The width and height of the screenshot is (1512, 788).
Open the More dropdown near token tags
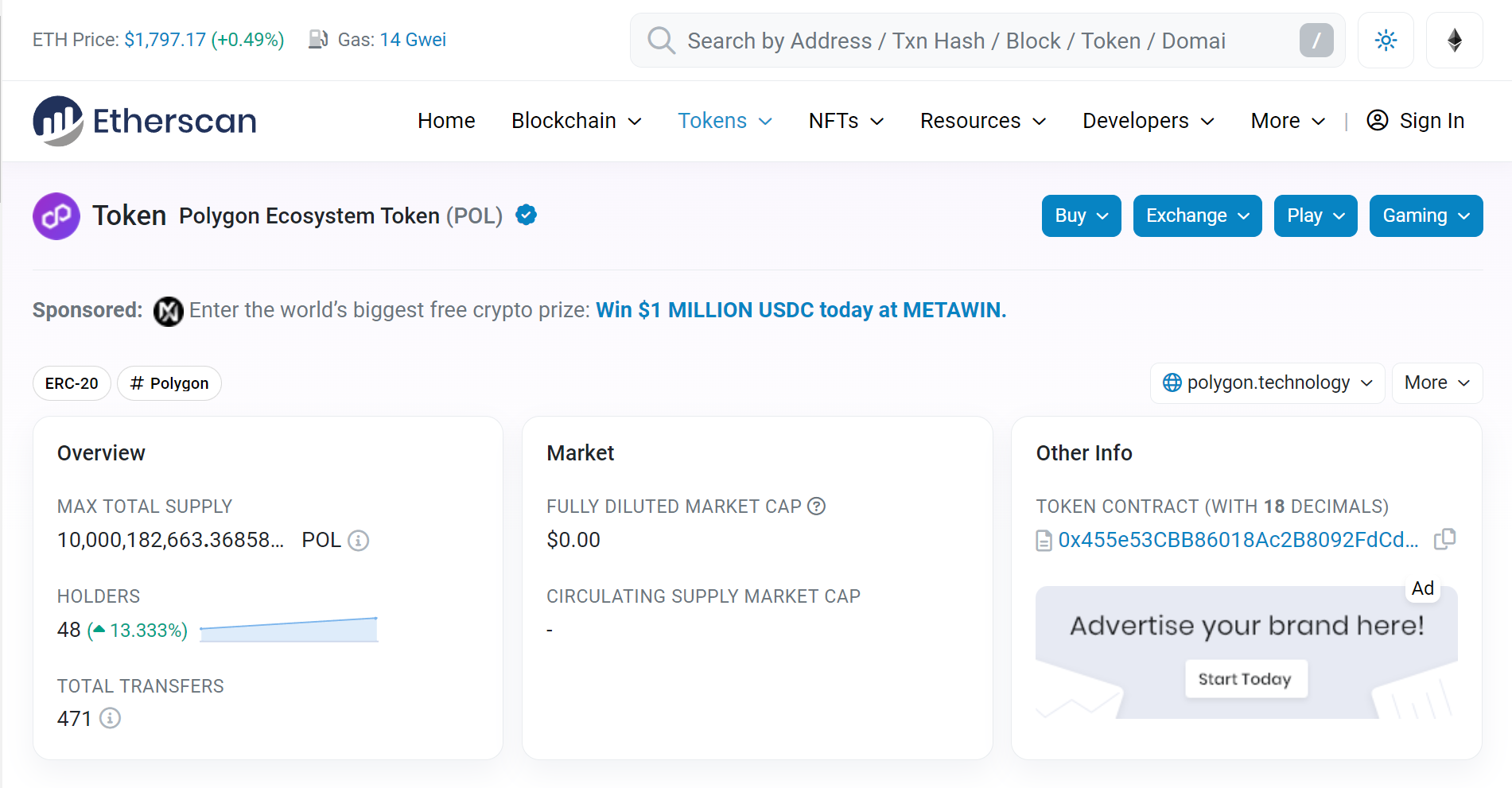point(1437,383)
